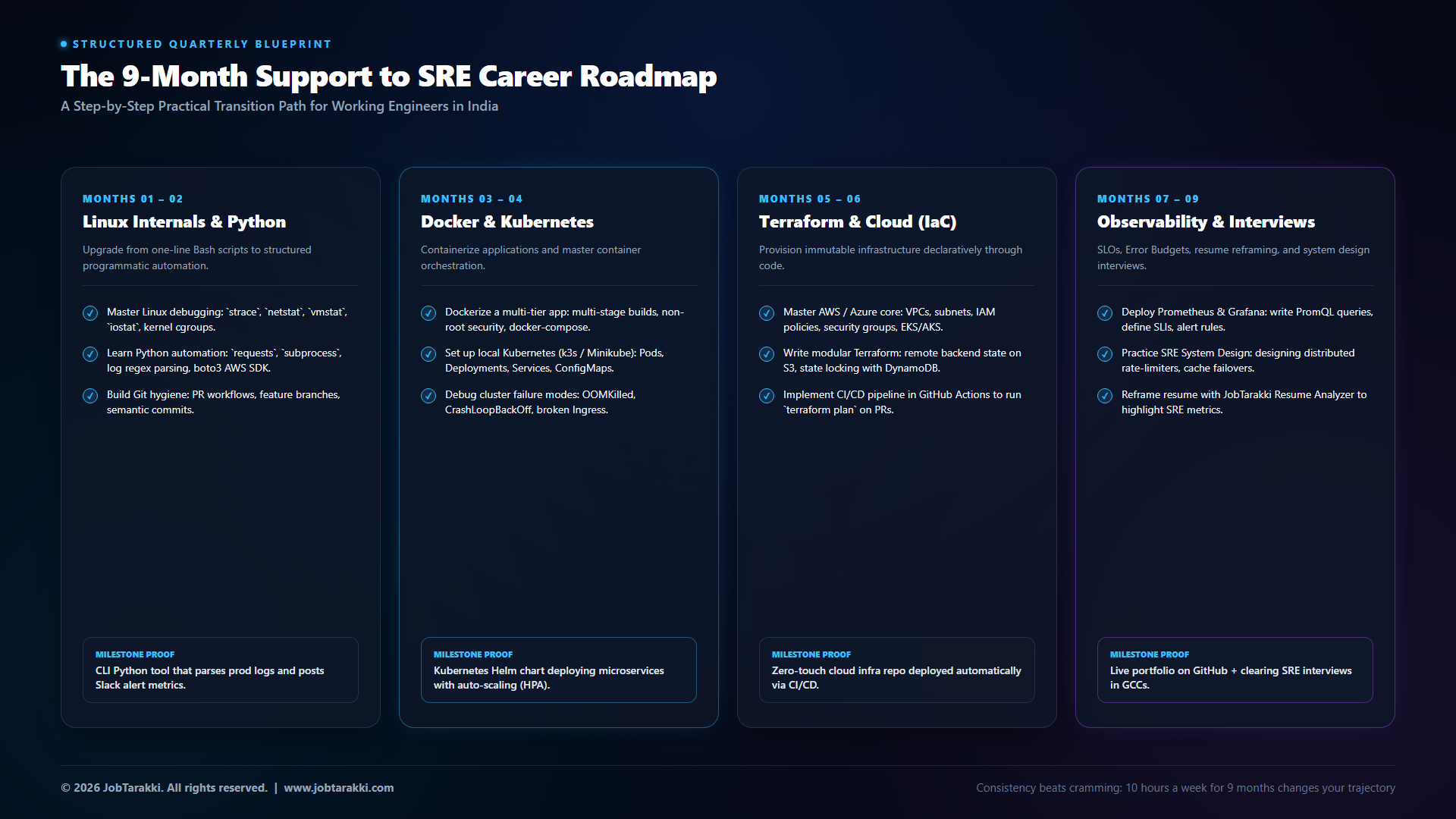This screenshot has width=1456, height=819.
Task: Click 'Upgrade from one-line Bash scripts' description
Action: (x=197, y=258)
